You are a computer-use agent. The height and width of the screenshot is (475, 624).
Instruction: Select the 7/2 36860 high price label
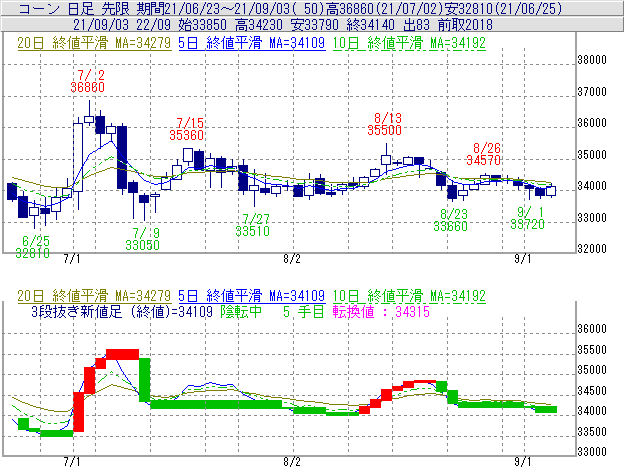tap(88, 81)
